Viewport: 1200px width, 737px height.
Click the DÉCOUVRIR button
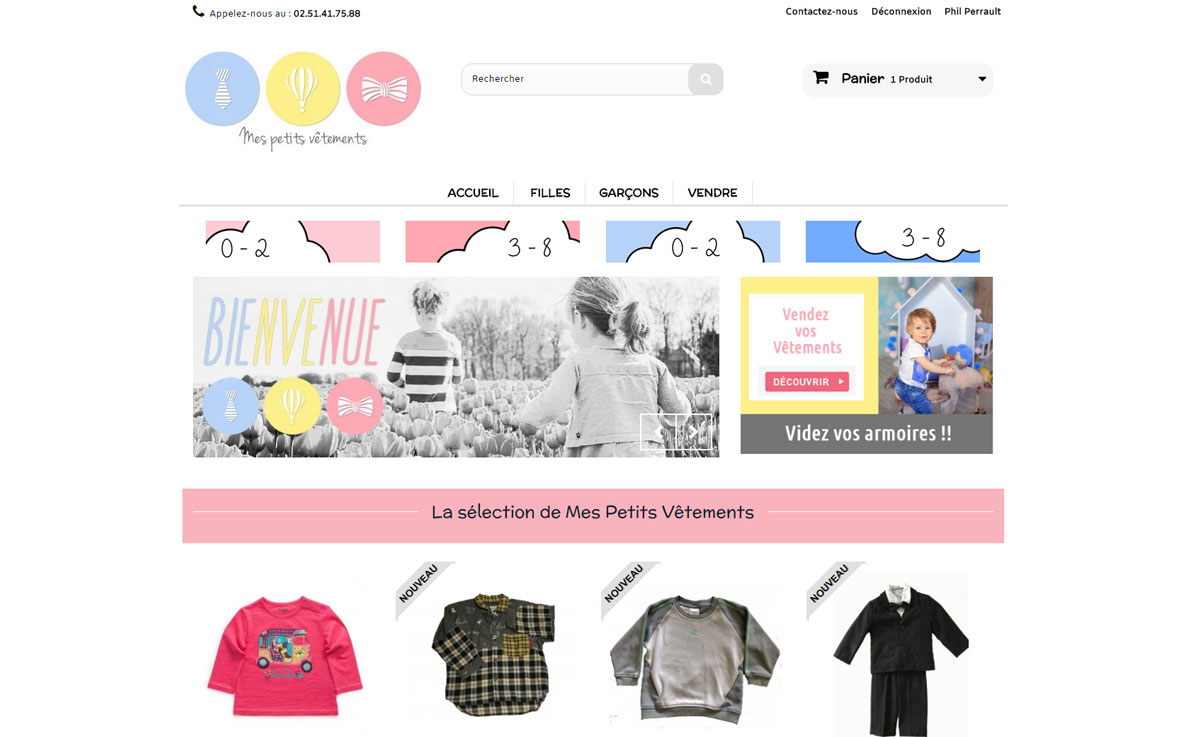tap(807, 381)
